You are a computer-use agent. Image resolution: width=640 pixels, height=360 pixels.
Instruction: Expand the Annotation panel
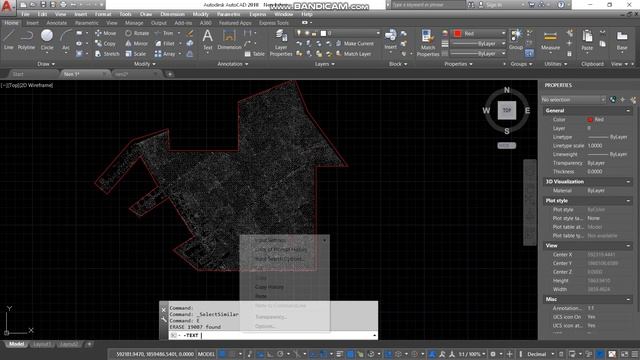233,64
